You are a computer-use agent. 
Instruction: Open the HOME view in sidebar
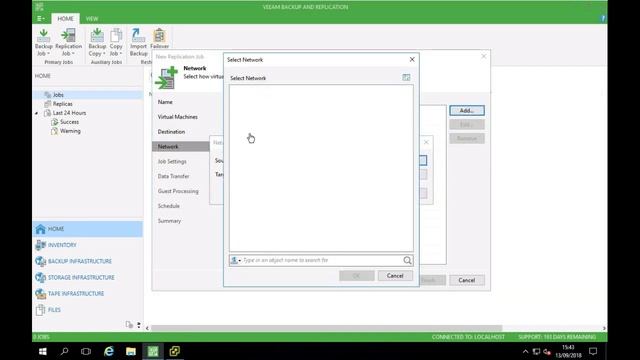[88, 229]
